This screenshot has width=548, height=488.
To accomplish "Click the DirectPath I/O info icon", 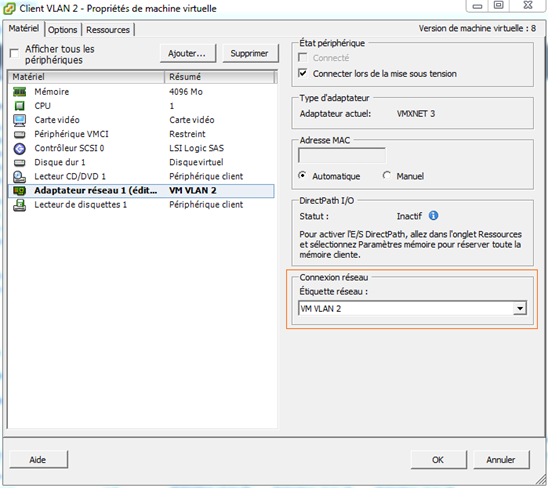I will point(433,216).
